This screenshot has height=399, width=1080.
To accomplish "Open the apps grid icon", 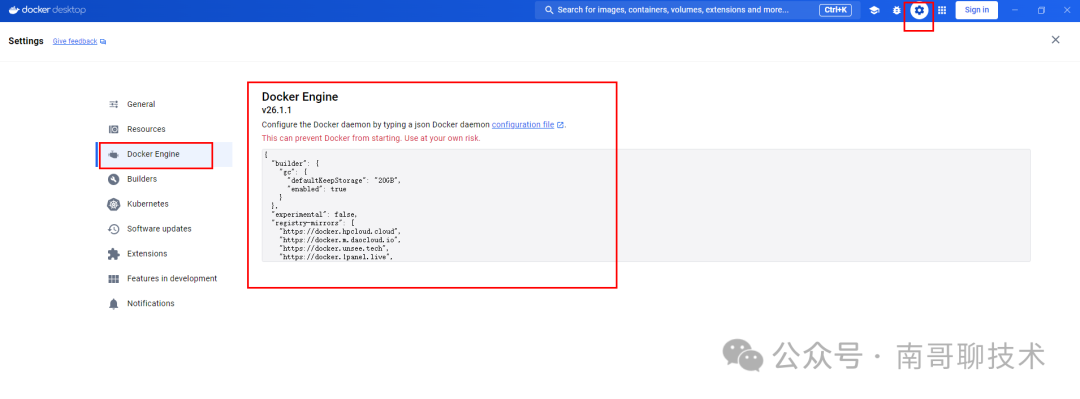I will tap(942, 10).
